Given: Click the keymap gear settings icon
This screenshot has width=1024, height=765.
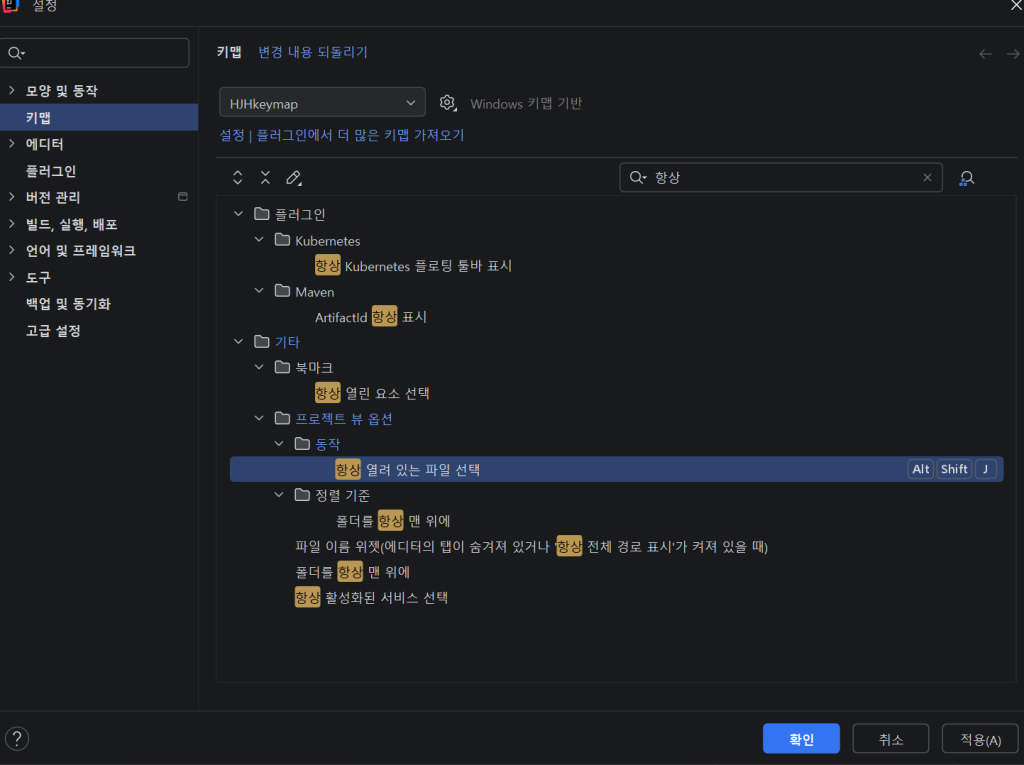Looking at the screenshot, I should coord(448,103).
